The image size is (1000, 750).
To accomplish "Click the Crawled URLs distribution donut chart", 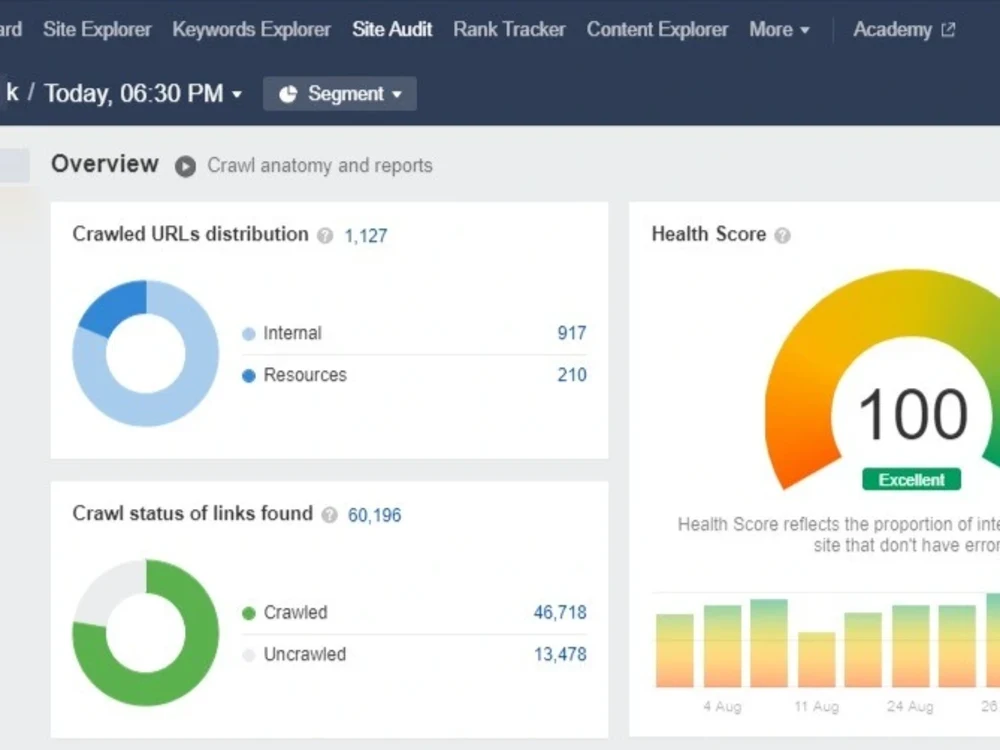I will coord(145,353).
